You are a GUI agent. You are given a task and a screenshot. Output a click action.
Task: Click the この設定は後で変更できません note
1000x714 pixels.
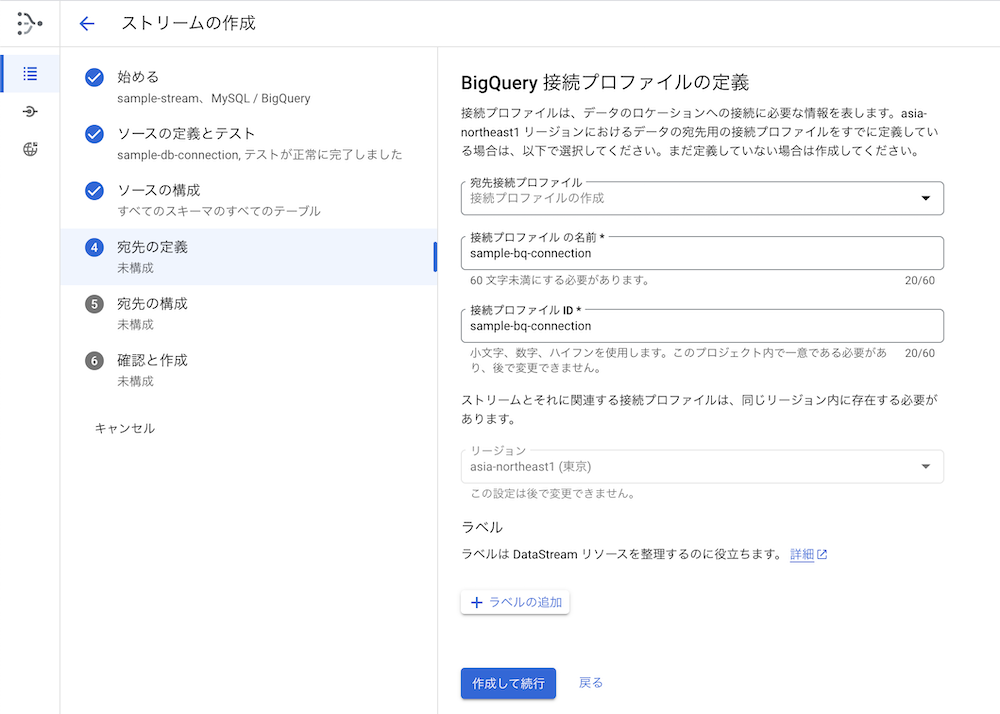pos(552,493)
